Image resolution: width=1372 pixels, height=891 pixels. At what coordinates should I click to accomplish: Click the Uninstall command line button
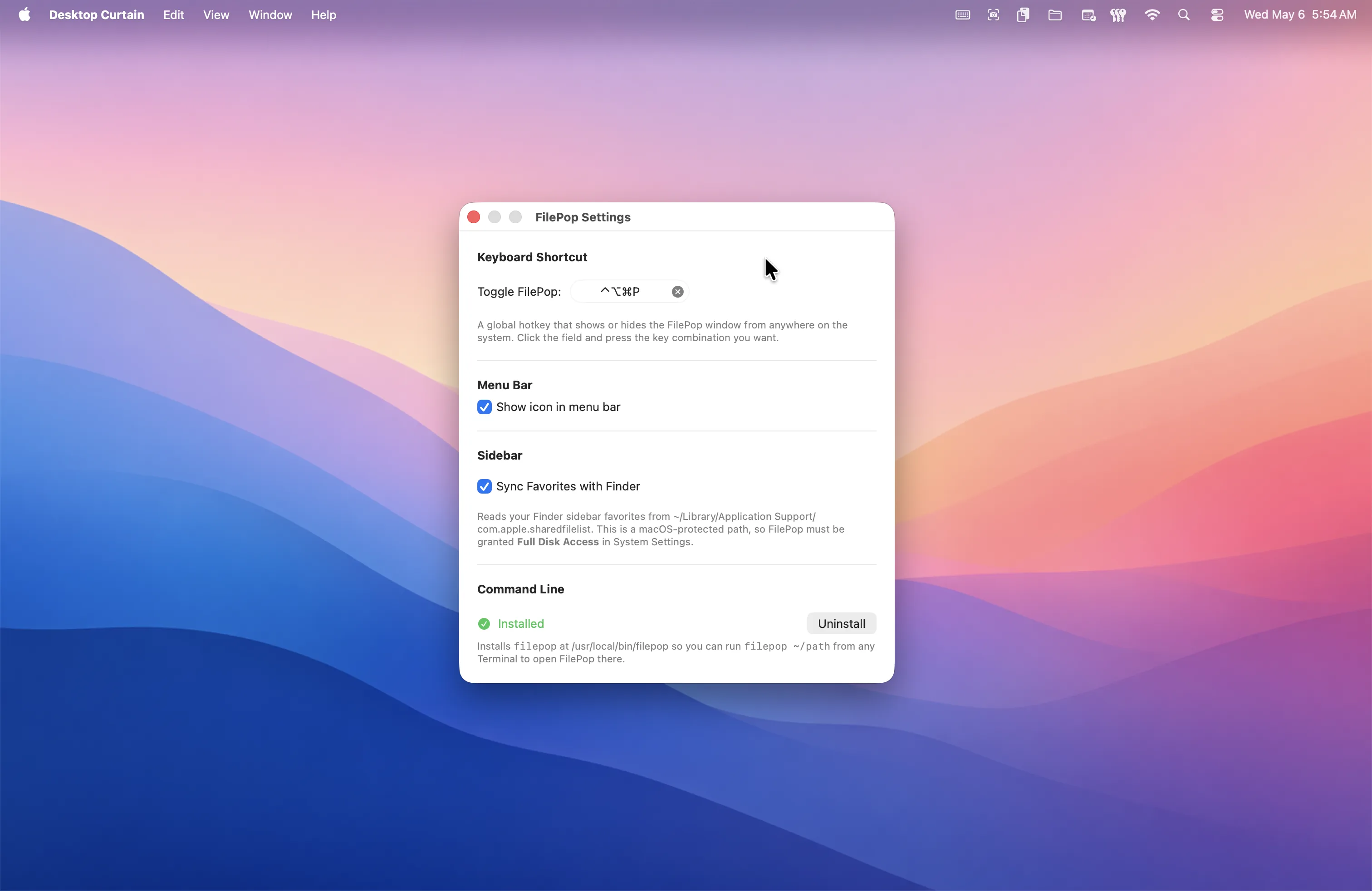841,624
